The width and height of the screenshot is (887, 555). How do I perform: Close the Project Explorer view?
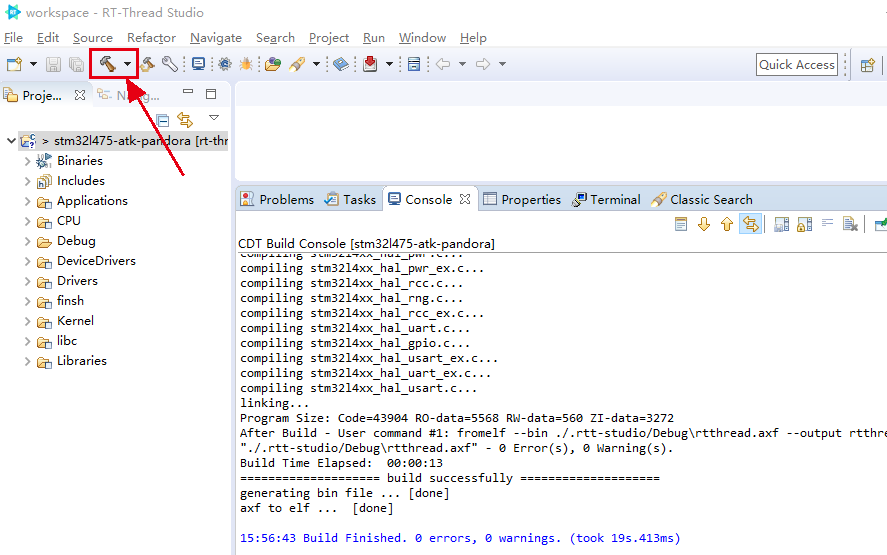click(80, 95)
